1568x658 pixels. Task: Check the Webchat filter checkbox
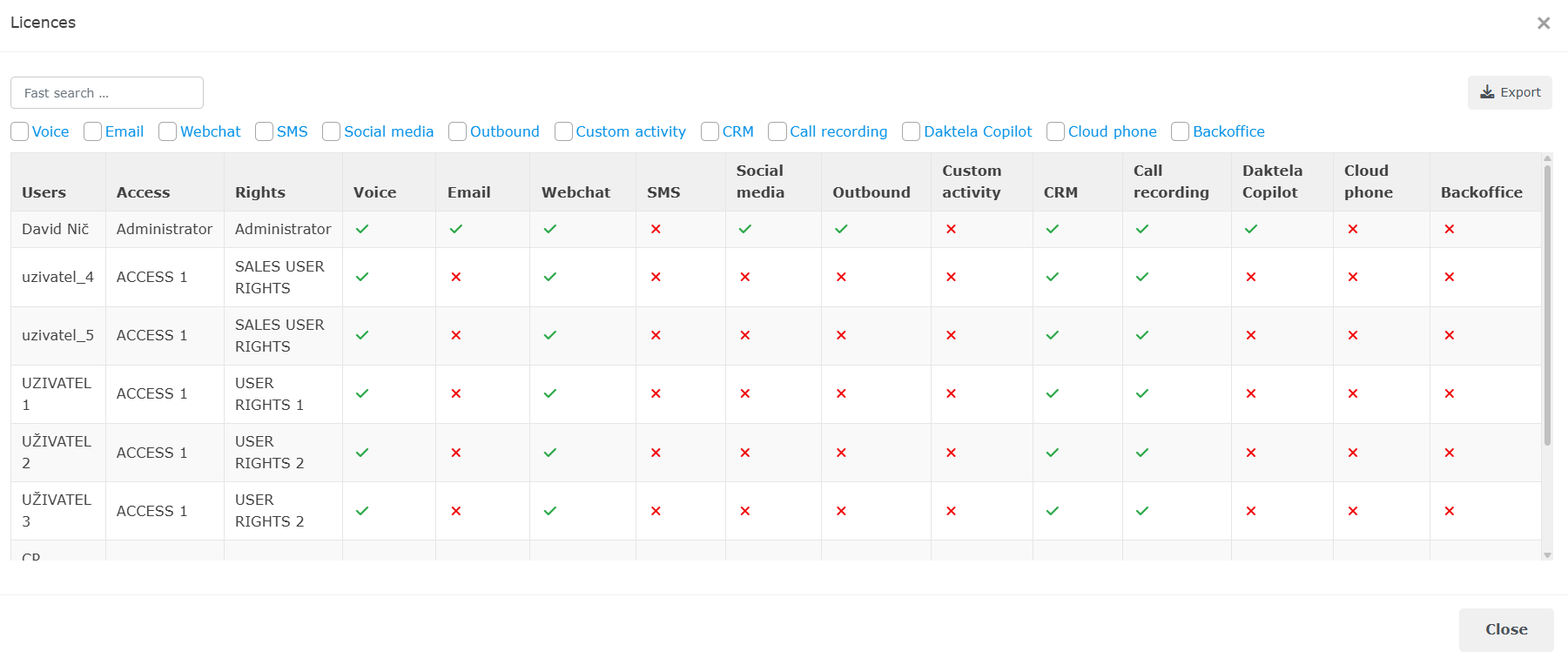pos(168,131)
